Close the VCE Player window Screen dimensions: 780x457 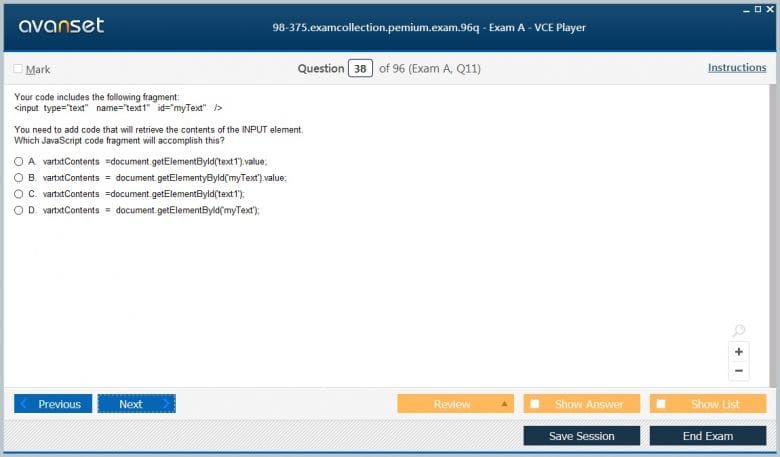pyautogui.click(x=770, y=8)
